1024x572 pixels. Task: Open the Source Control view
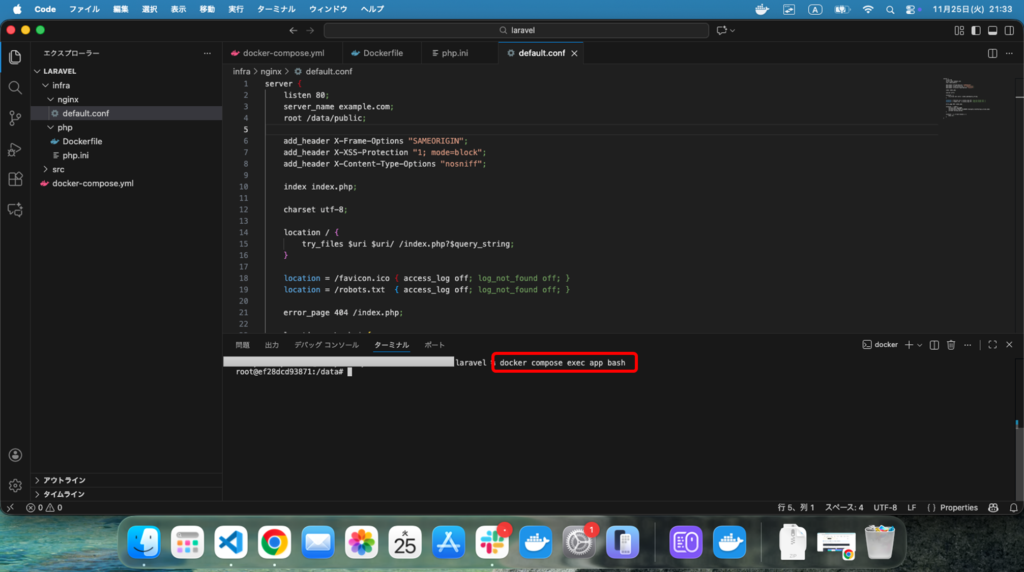pos(15,118)
